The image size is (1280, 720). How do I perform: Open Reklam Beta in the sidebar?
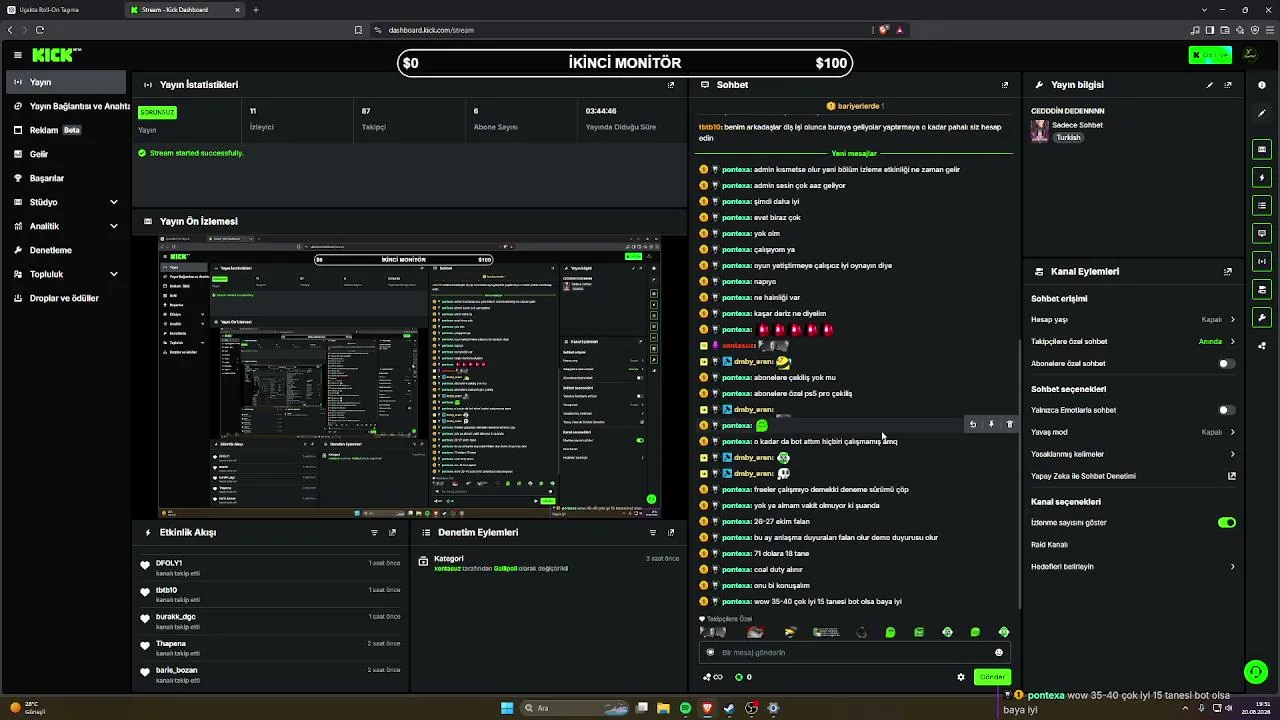pos(66,130)
